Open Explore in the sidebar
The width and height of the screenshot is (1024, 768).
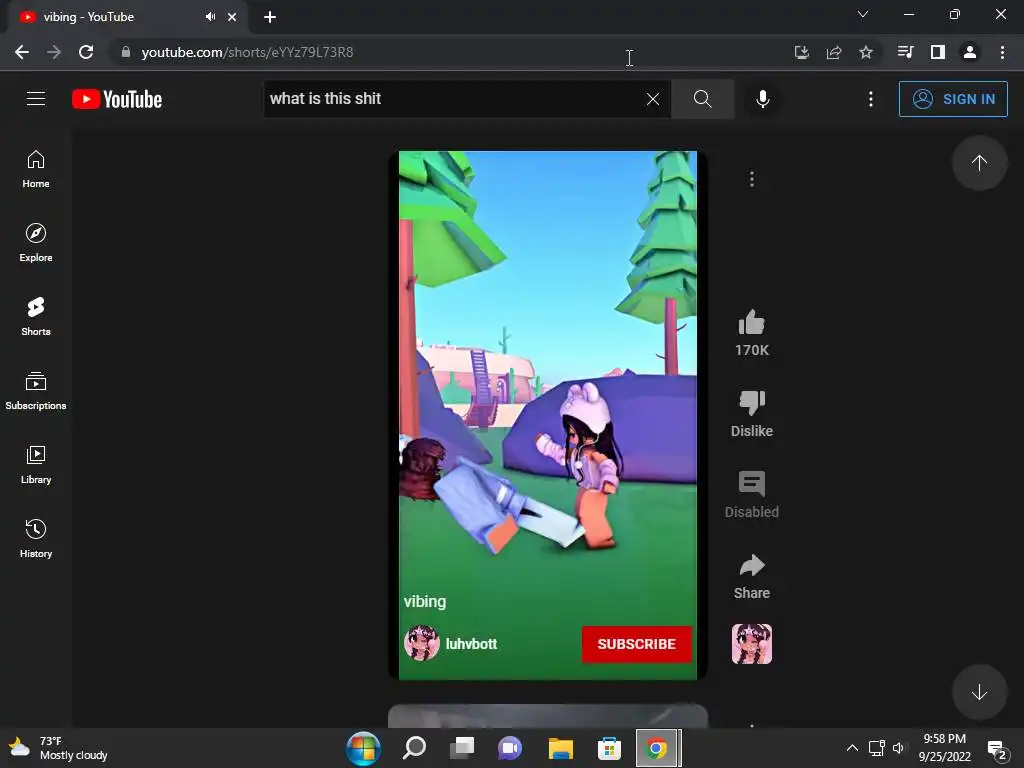click(x=36, y=243)
